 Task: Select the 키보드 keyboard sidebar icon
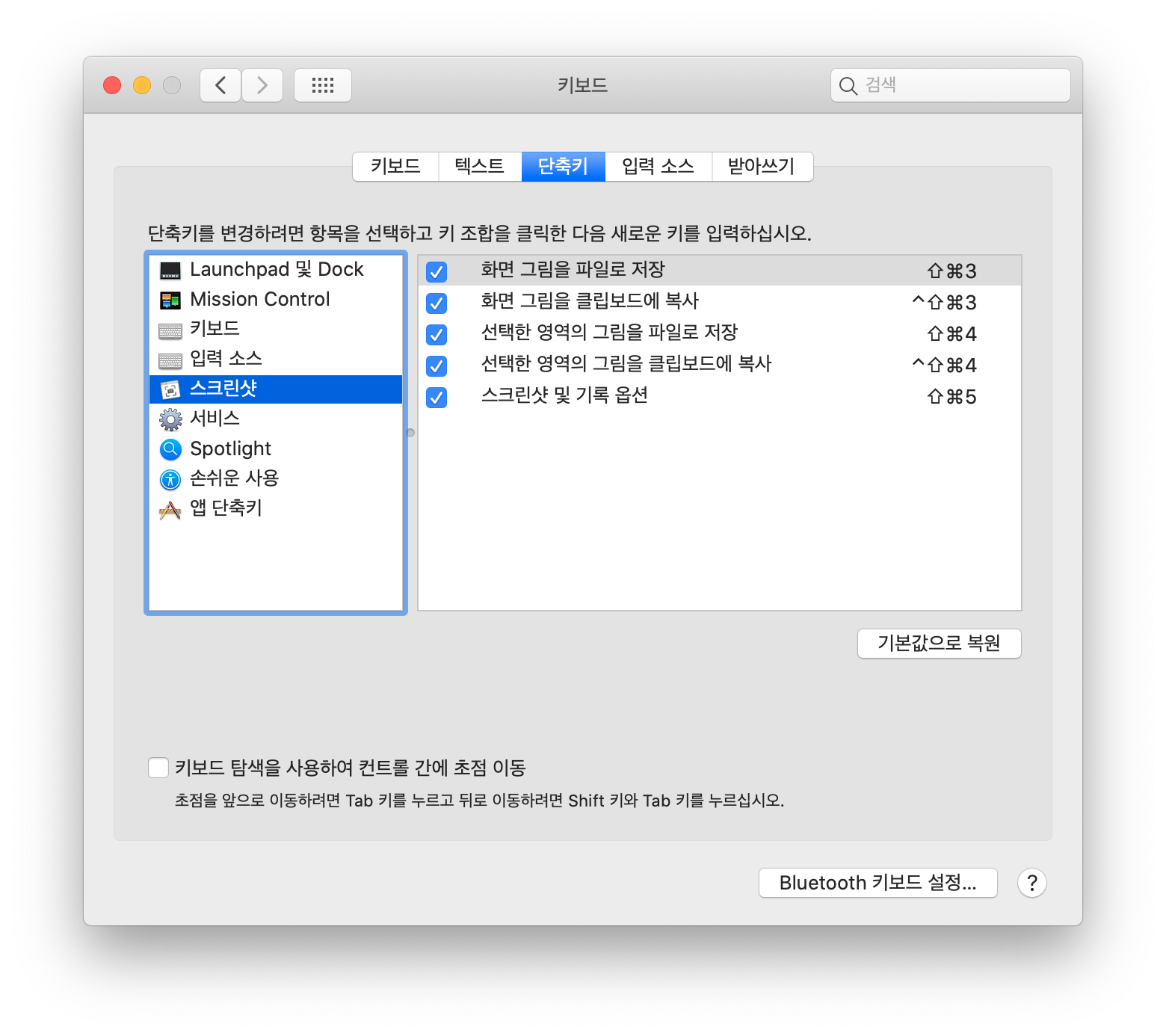170,330
